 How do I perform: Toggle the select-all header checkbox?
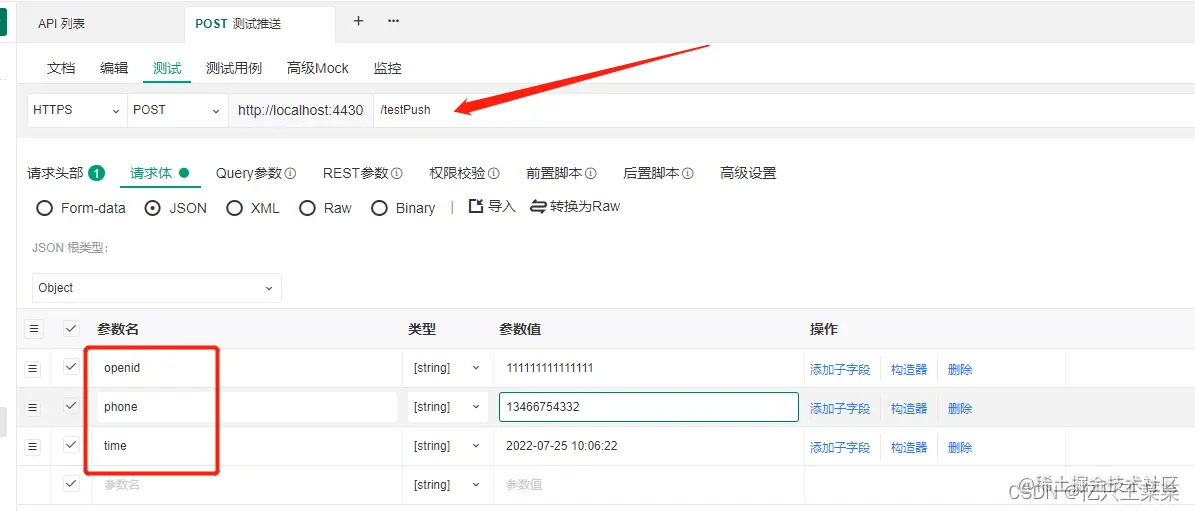click(x=71, y=328)
